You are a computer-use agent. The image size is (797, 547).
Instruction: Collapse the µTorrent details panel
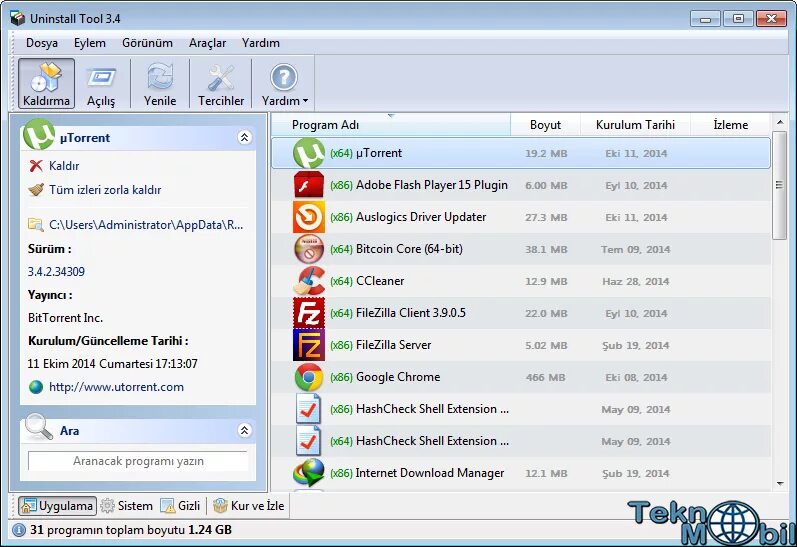tap(244, 137)
